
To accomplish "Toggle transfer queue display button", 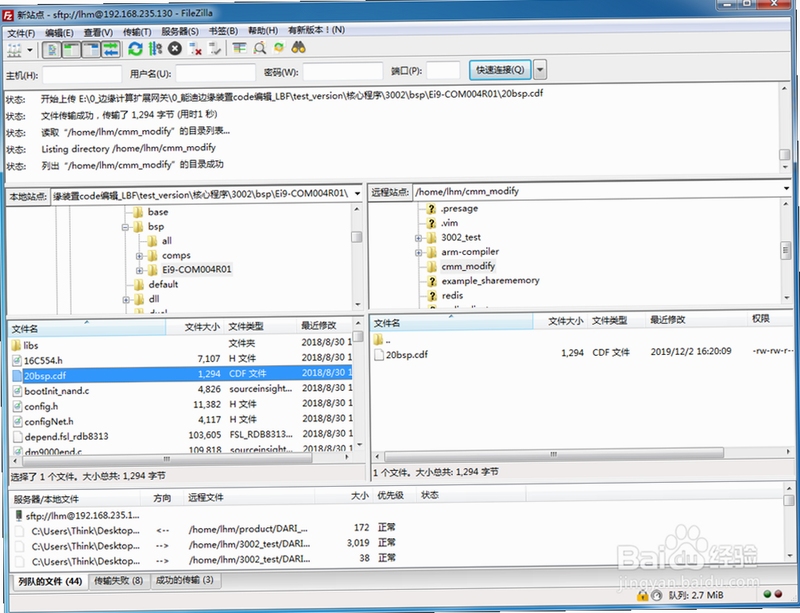I will click(x=110, y=50).
